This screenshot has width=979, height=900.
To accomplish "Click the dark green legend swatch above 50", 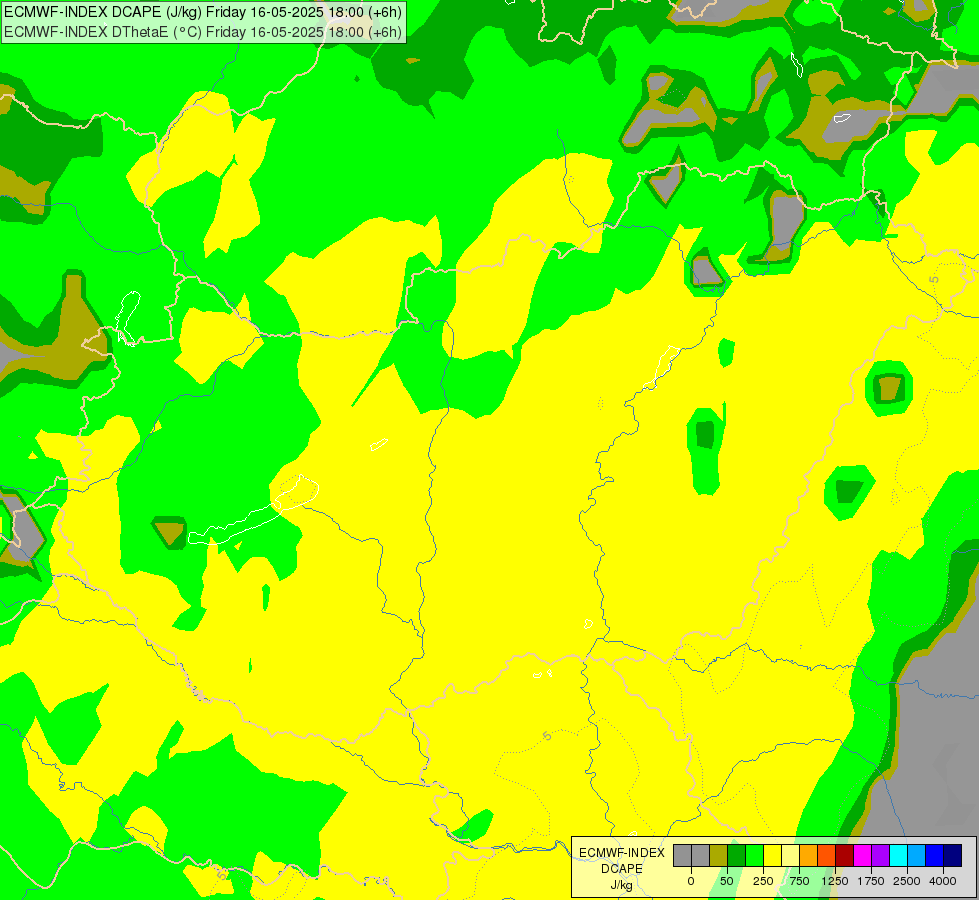I will pos(736,856).
